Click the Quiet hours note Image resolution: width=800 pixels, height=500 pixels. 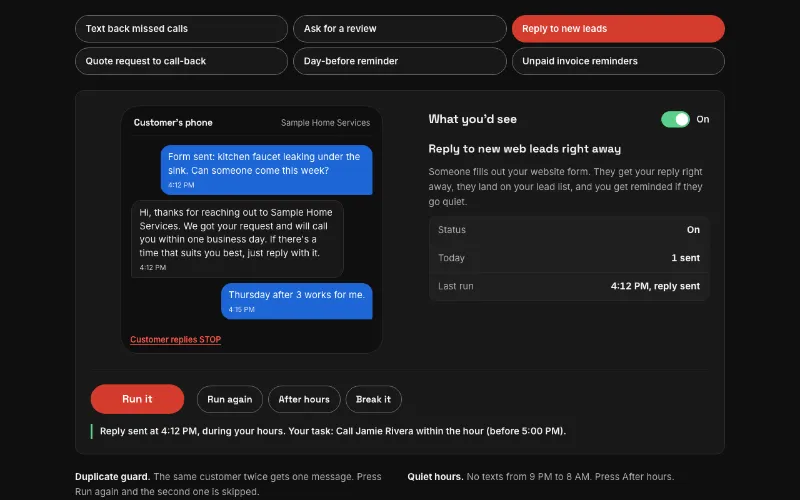pos(541,477)
